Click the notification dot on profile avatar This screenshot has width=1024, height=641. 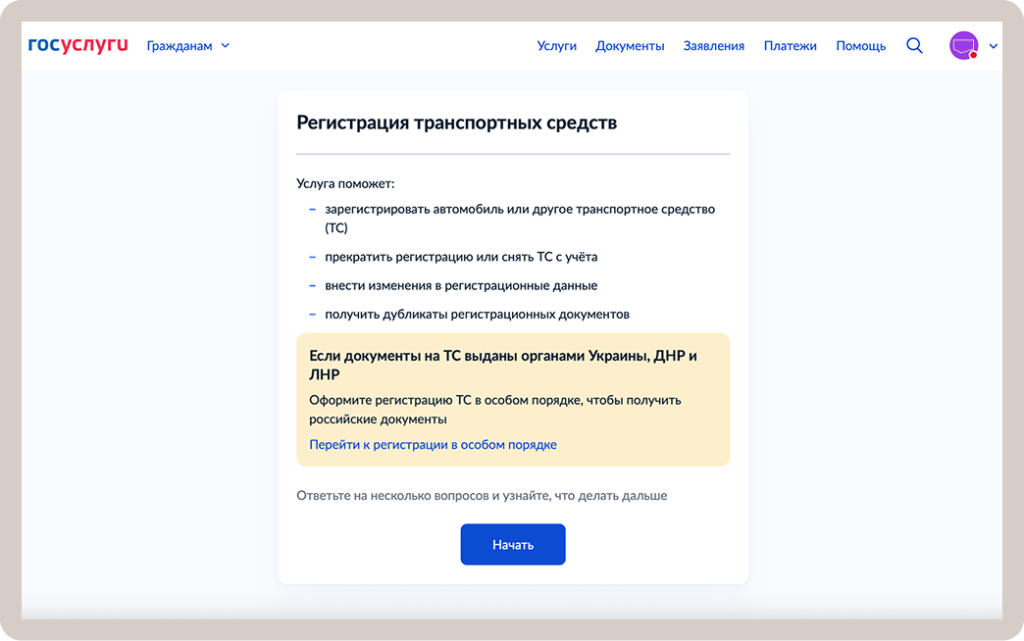(x=974, y=55)
